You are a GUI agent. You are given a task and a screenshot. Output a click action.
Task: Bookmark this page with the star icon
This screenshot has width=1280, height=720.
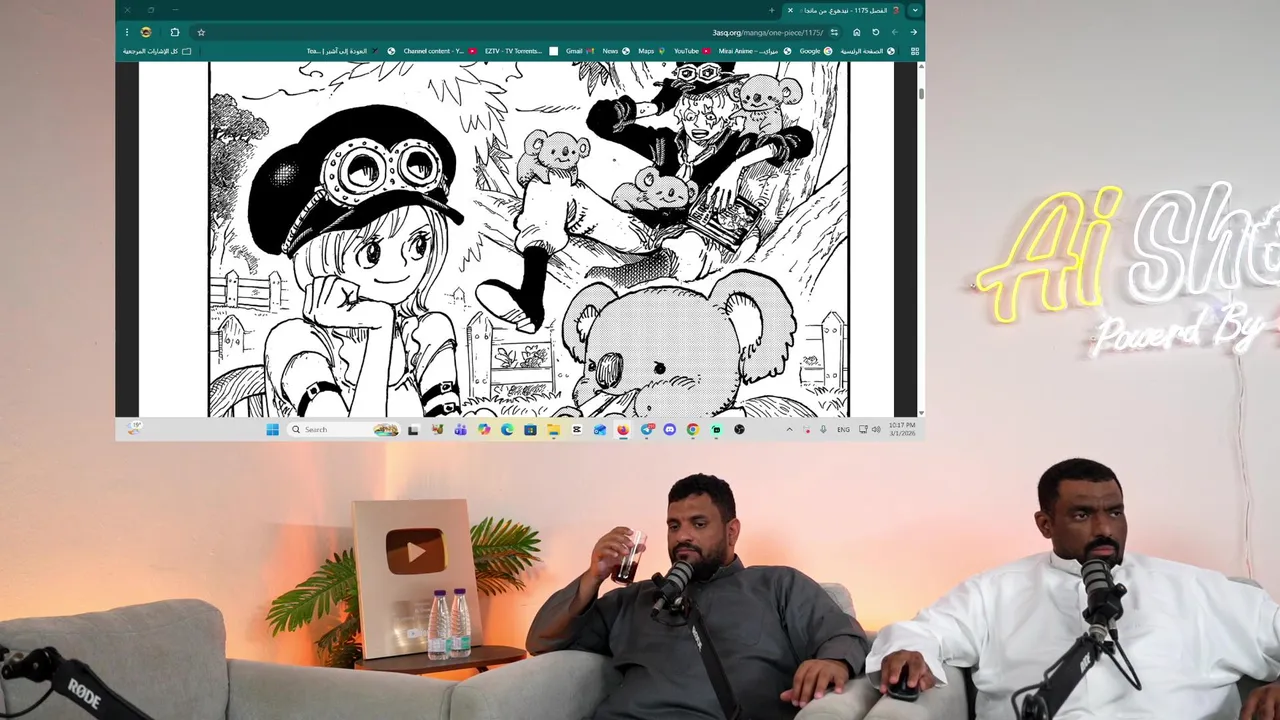[x=201, y=32]
